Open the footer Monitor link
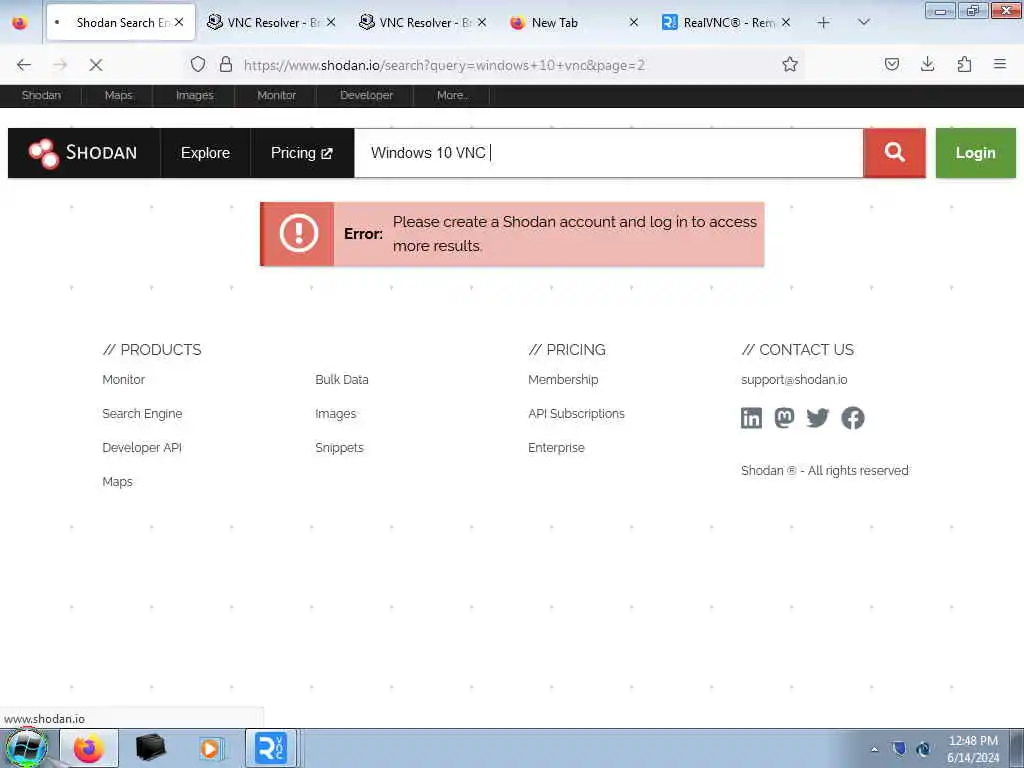Image resolution: width=1024 pixels, height=768 pixels. [x=123, y=379]
